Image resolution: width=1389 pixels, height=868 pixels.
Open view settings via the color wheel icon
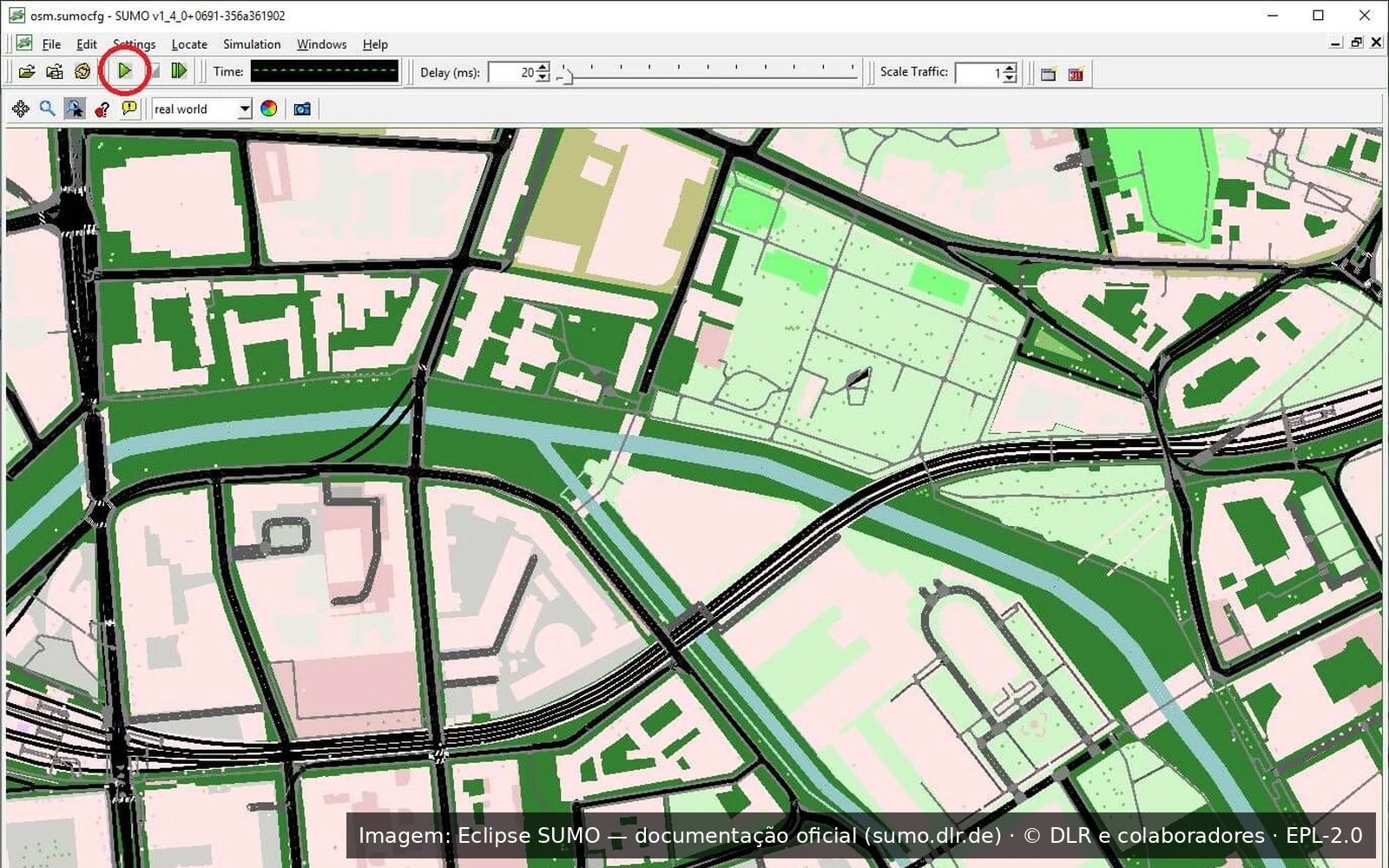269,108
